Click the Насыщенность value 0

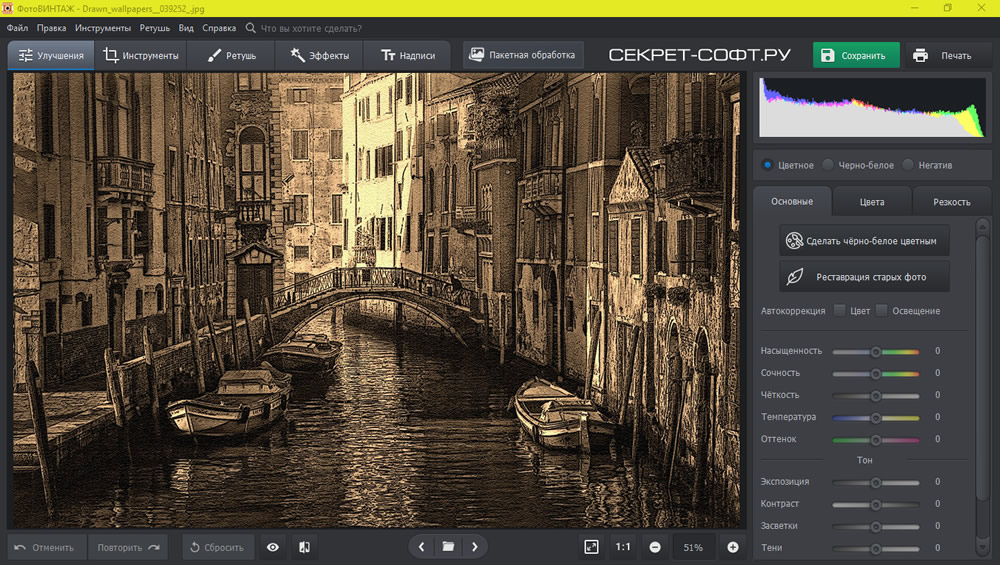pyautogui.click(x=938, y=351)
